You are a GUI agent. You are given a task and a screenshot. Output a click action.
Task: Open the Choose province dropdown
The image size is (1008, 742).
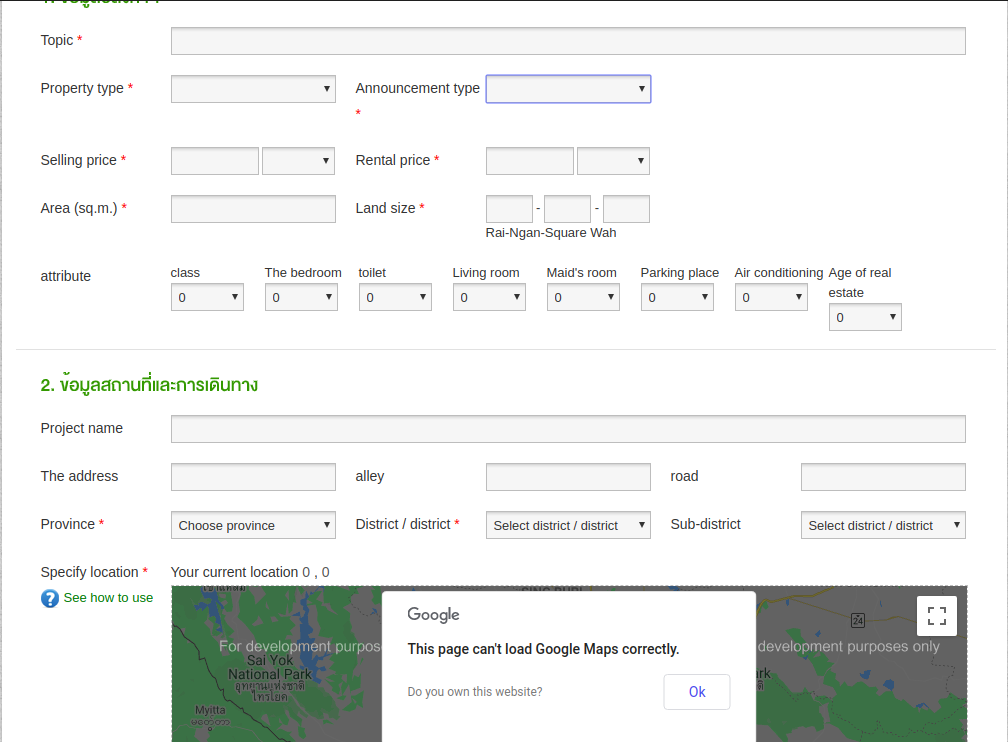coord(253,525)
